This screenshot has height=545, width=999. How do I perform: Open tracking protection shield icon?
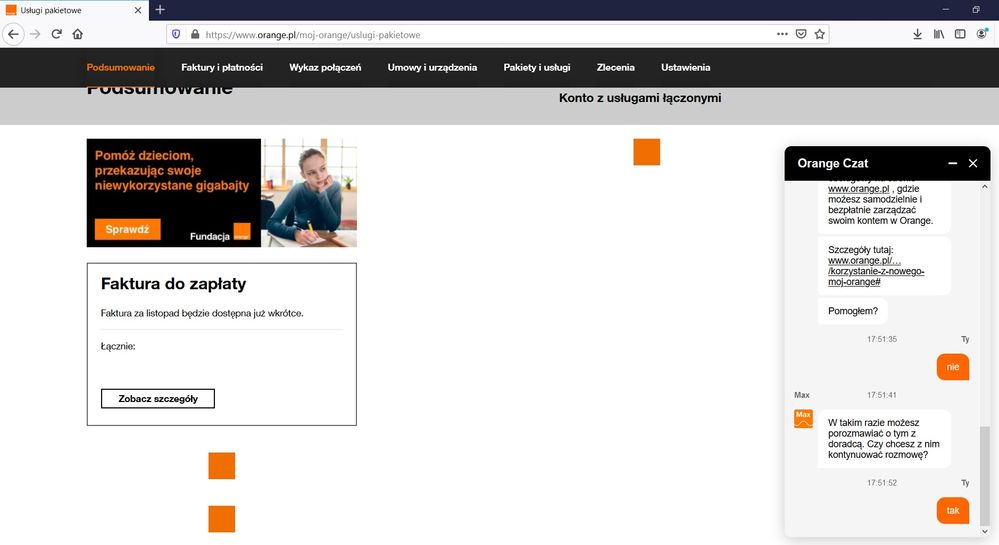tap(176, 34)
